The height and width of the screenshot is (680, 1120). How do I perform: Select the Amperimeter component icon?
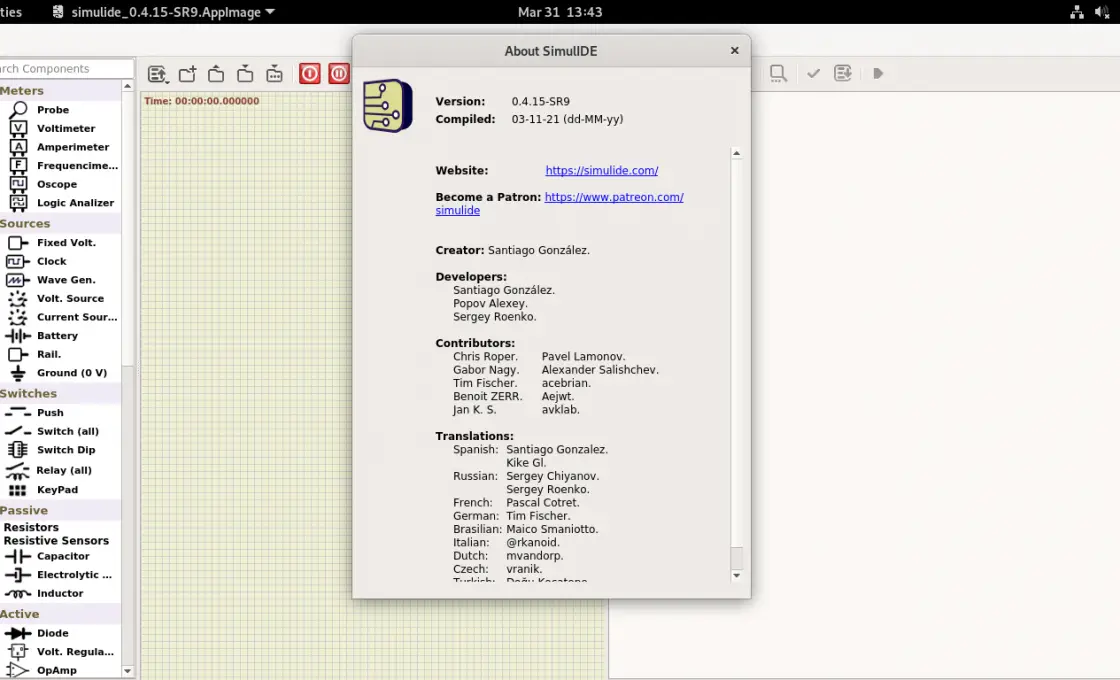coord(18,146)
